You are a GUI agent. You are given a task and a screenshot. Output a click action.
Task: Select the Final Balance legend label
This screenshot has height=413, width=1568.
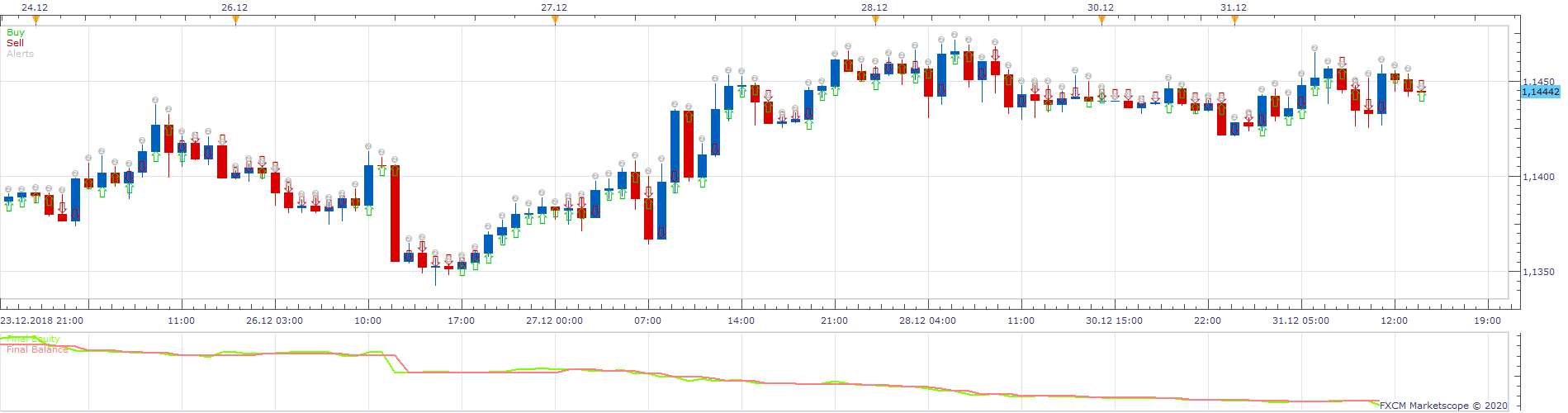pyautogui.click(x=37, y=349)
